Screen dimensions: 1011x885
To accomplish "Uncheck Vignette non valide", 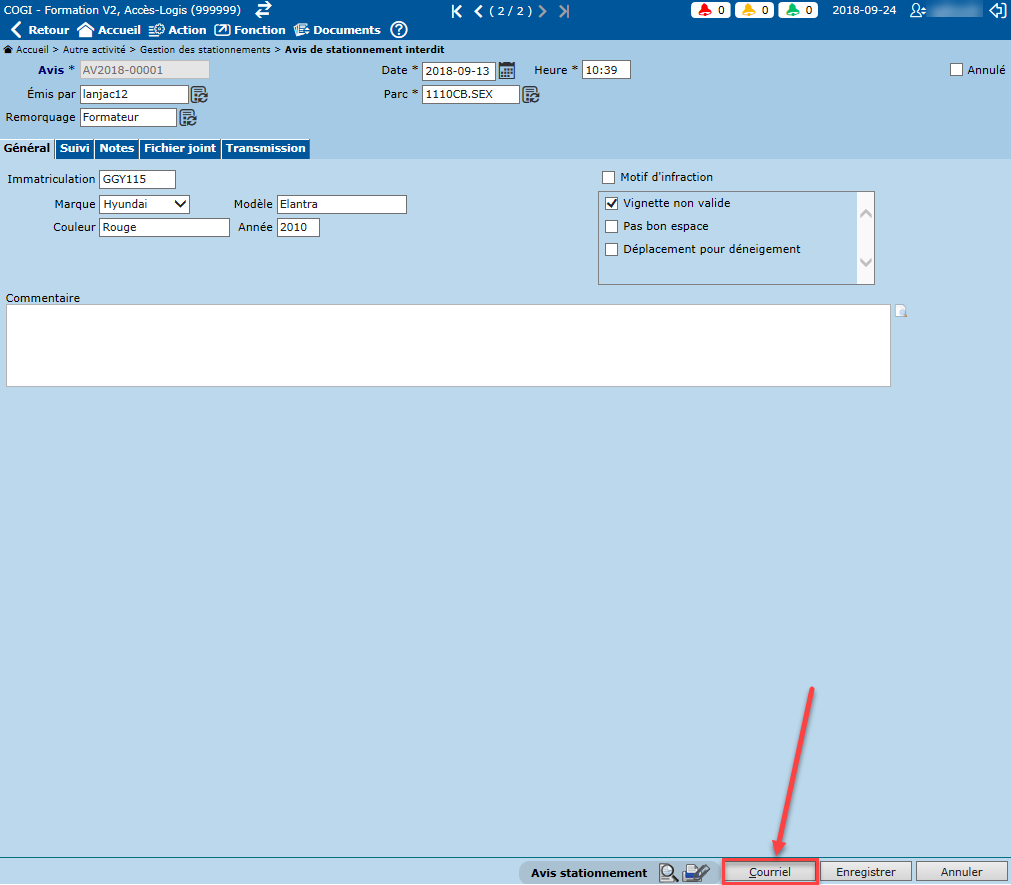I will [x=612, y=203].
